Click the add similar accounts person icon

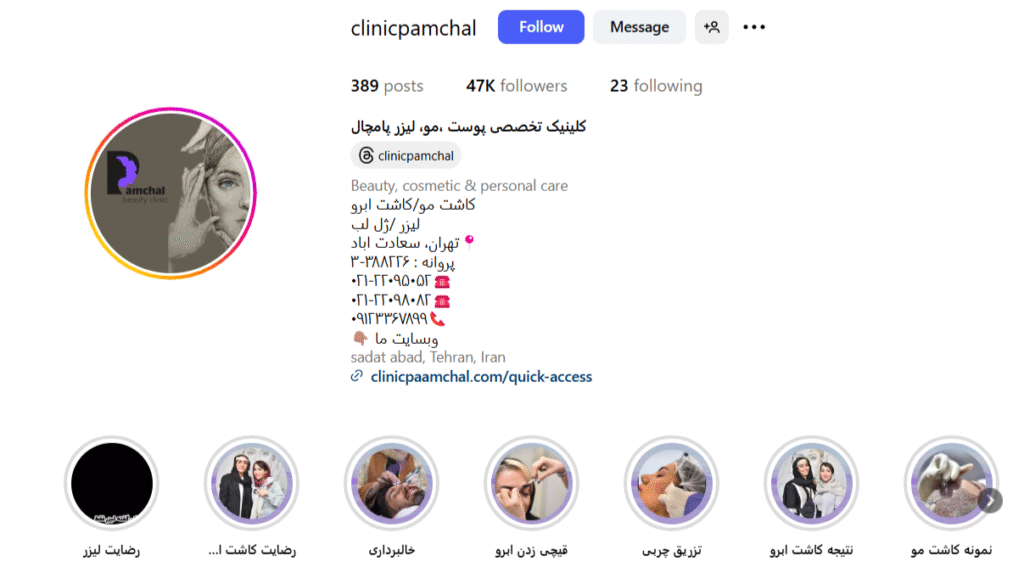click(711, 27)
